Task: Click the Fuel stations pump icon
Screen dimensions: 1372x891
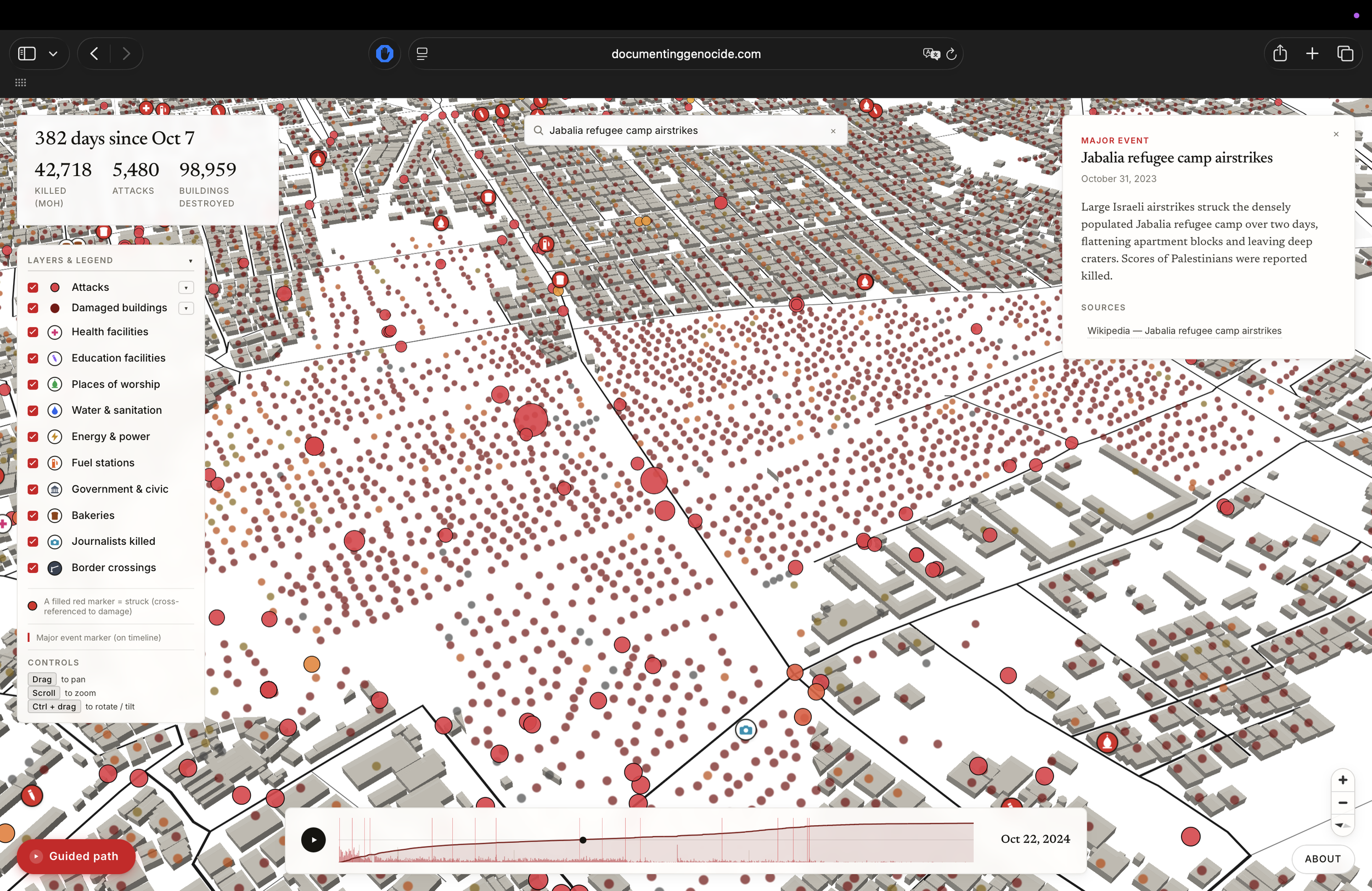Action: (x=55, y=463)
